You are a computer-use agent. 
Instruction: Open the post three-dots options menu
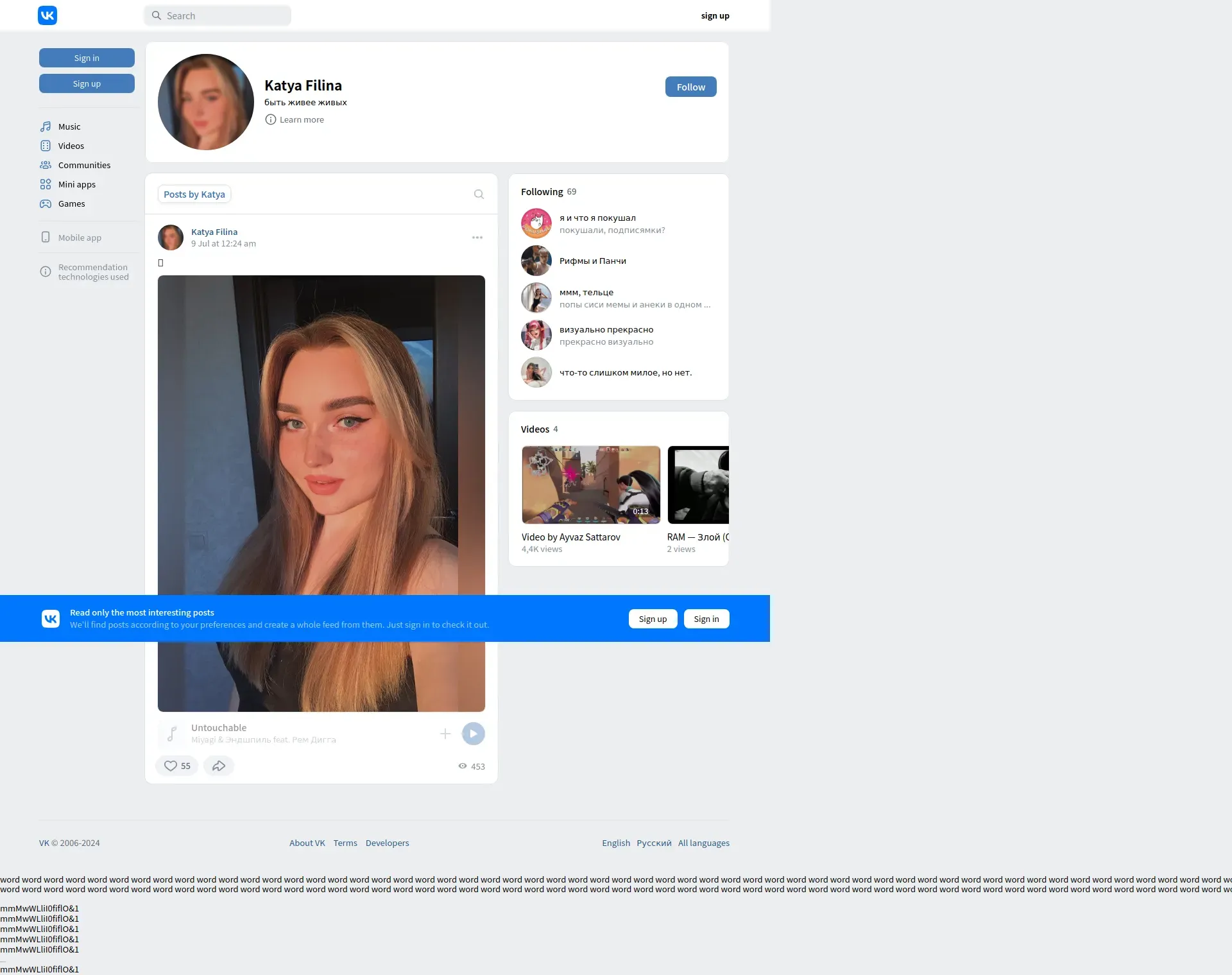point(477,237)
